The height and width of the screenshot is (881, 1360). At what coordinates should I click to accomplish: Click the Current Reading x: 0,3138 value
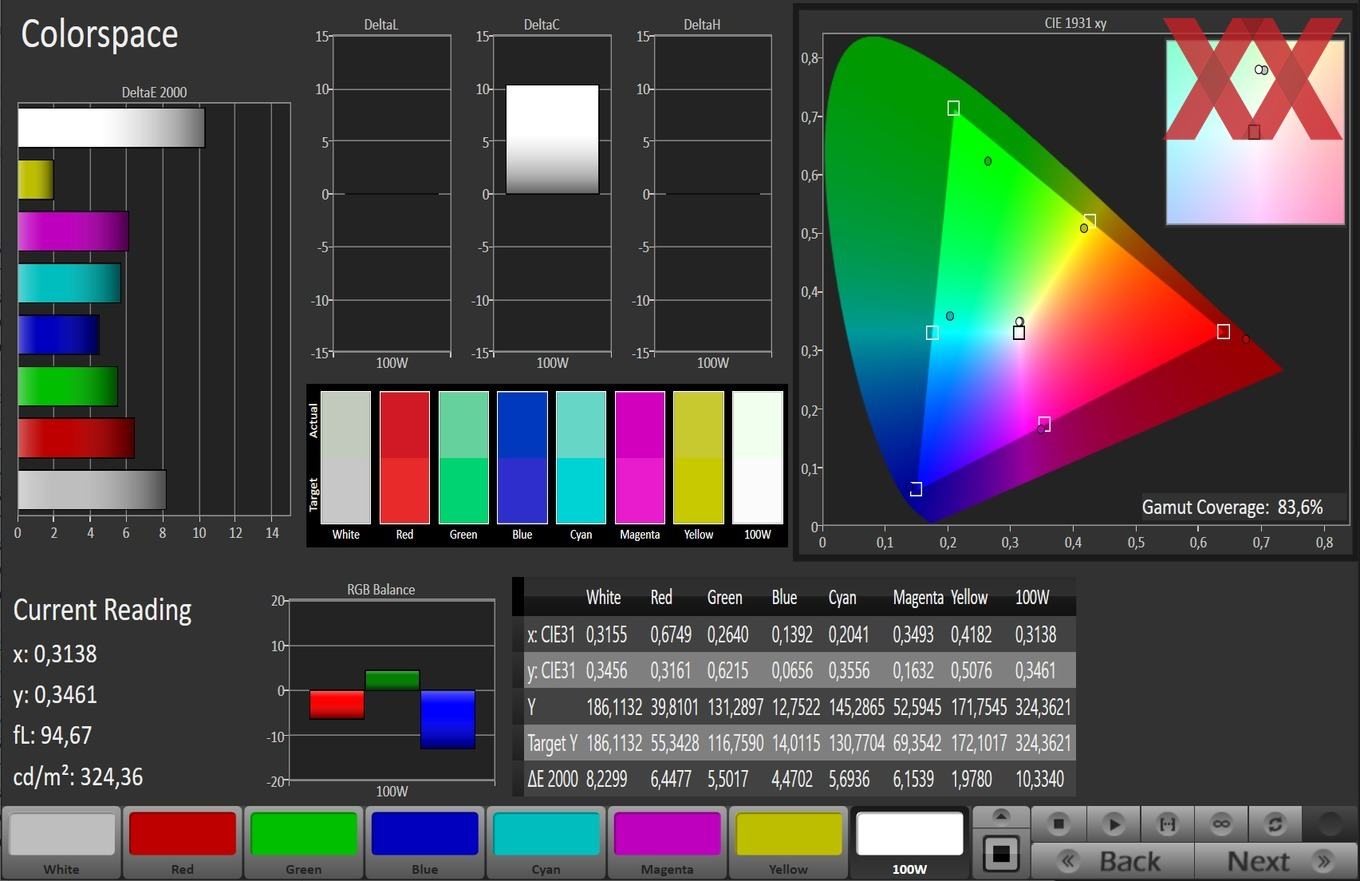point(55,654)
